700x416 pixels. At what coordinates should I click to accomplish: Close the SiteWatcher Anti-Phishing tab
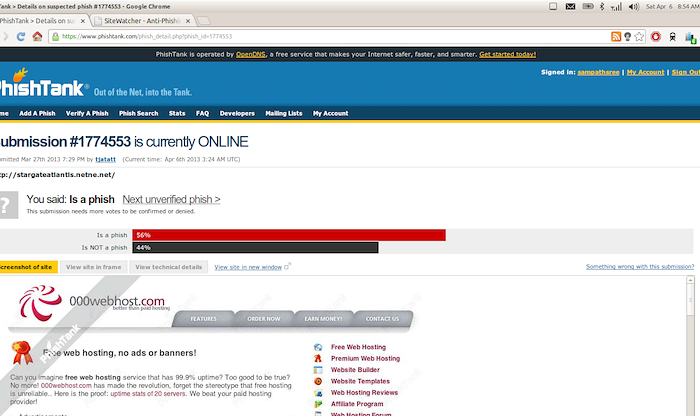coord(188,21)
